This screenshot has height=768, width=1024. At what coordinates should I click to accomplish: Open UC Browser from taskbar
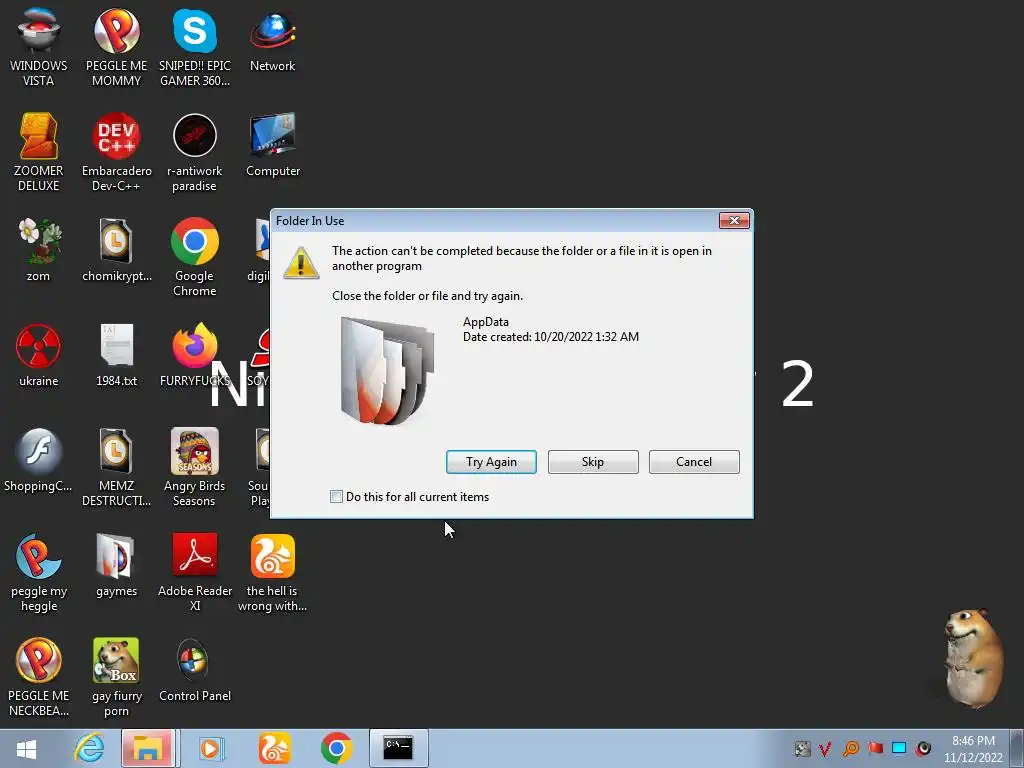tap(274, 748)
